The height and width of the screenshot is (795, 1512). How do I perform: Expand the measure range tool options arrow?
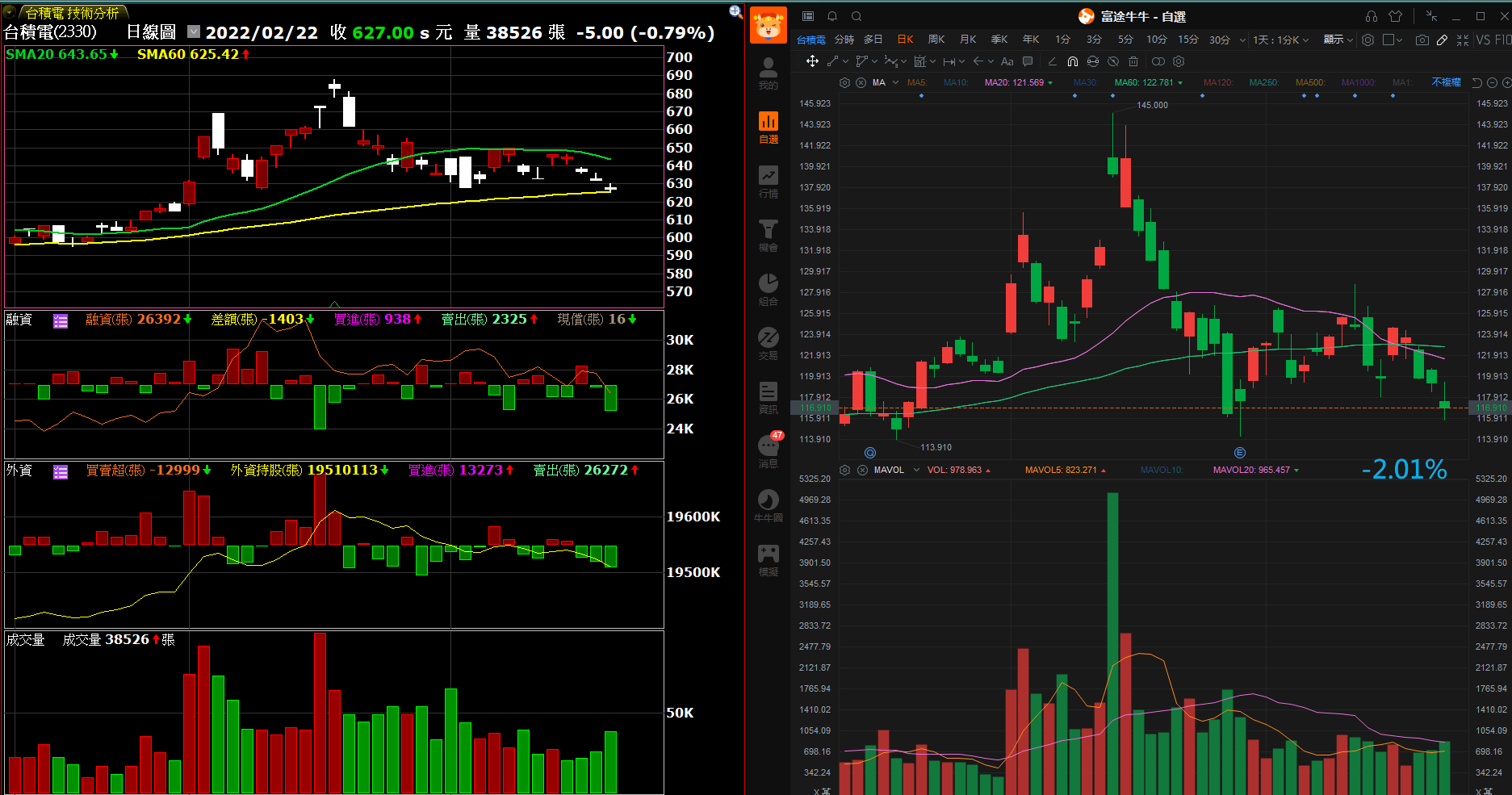click(x=961, y=61)
